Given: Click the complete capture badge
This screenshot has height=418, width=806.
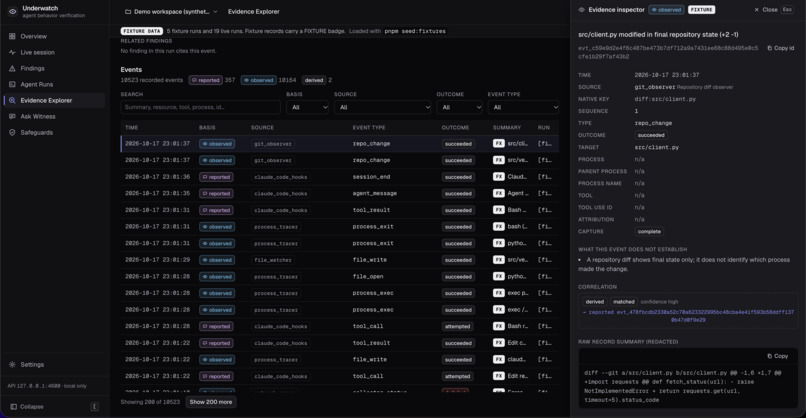Looking at the screenshot, I should pyautogui.click(x=649, y=231).
